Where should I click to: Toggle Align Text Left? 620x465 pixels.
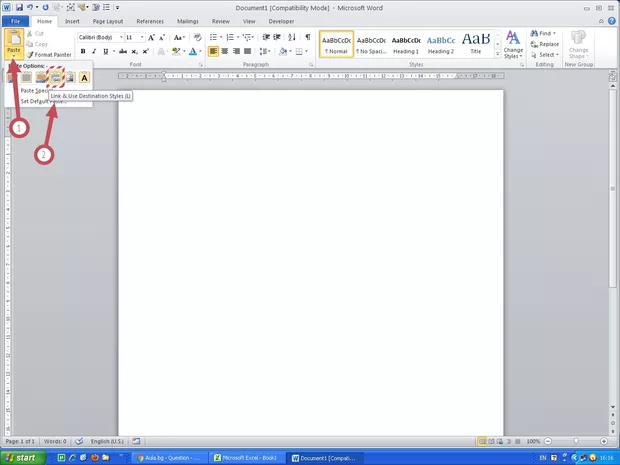pyautogui.click(x=214, y=51)
